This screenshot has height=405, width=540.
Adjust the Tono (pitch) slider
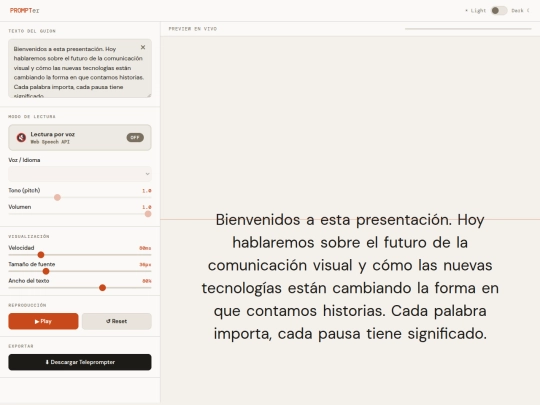tap(80, 197)
